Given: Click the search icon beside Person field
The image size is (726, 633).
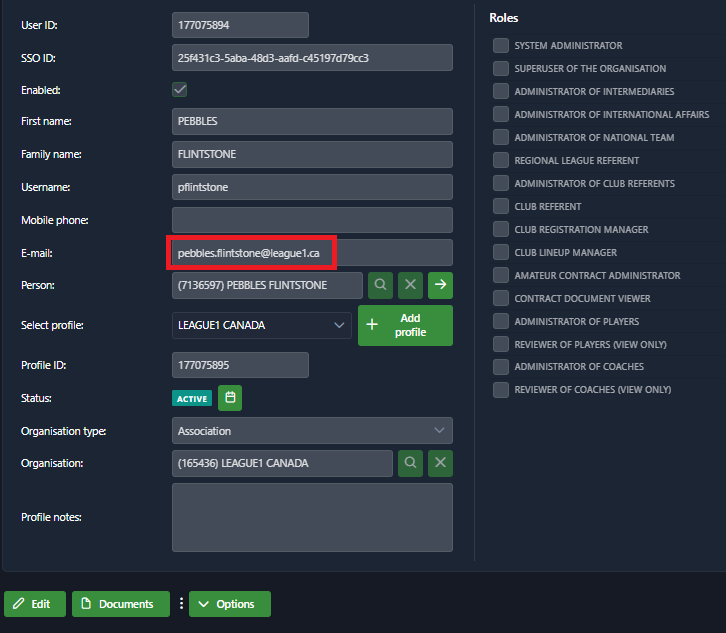Looking at the screenshot, I should pos(381,285).
